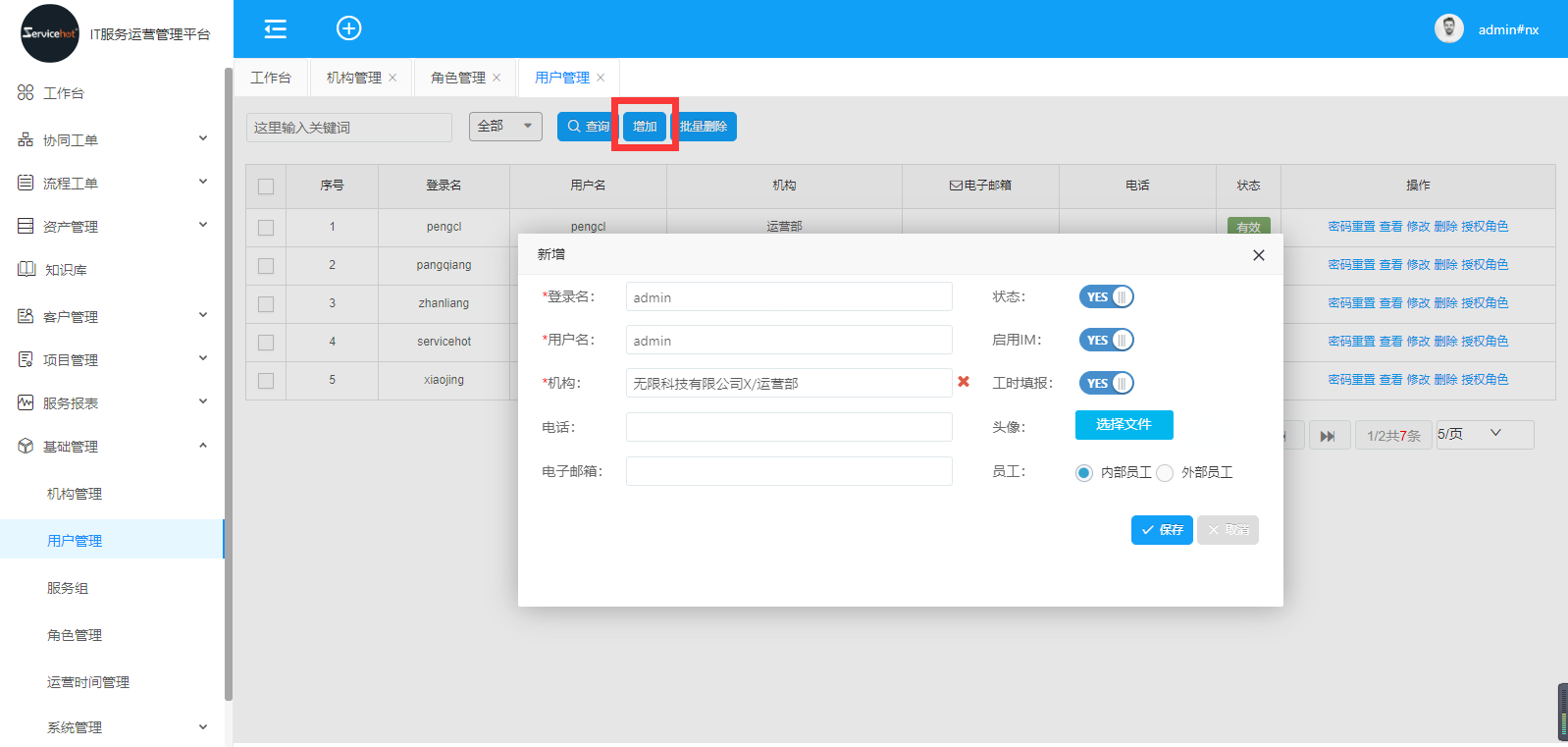Switch to the 机构管理 tab
The image size is (1568, 747).
pos(353,78)
